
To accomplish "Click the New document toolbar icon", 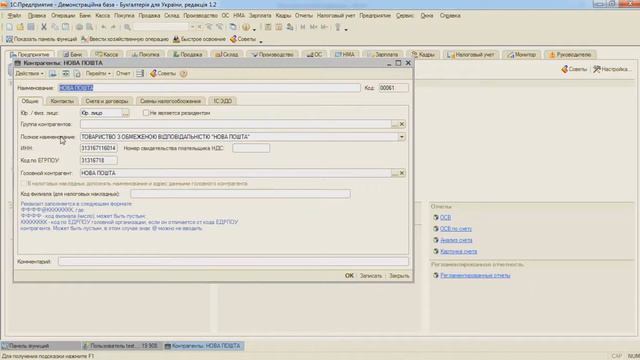I will click(x=9, y=27).
